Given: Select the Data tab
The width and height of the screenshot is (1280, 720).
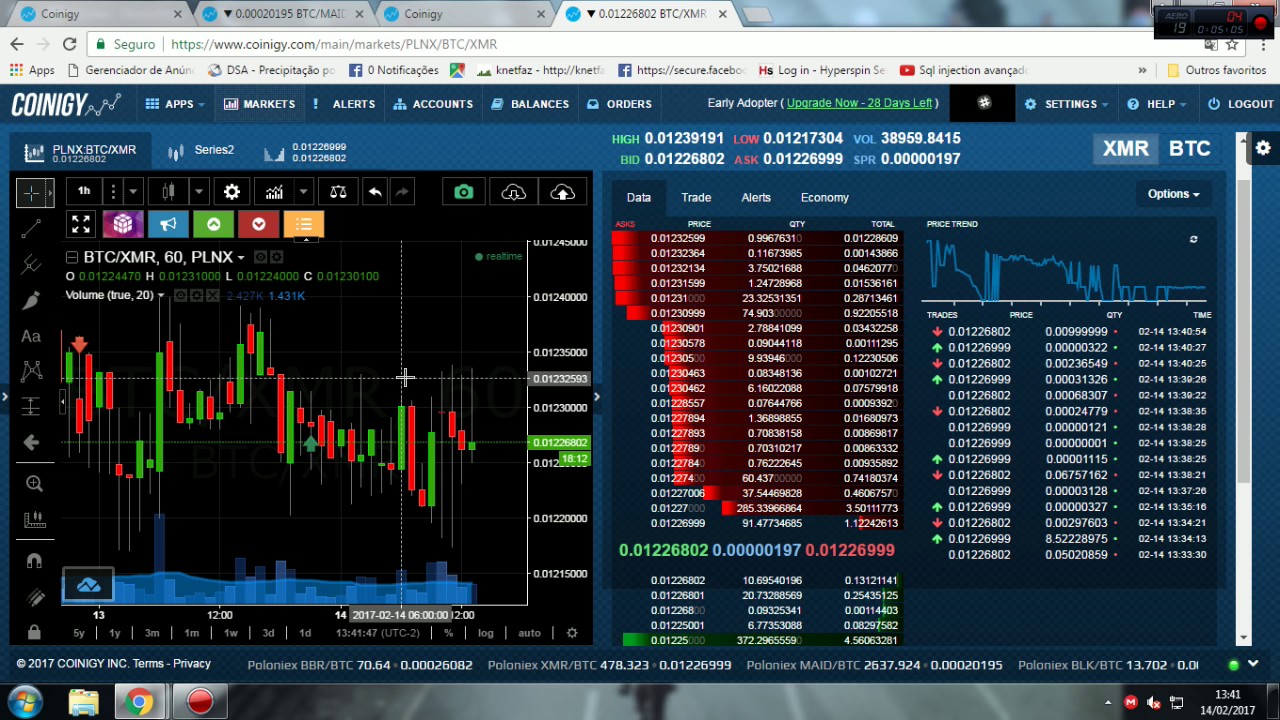Looking at the screenshot, I should coord(639,197).
